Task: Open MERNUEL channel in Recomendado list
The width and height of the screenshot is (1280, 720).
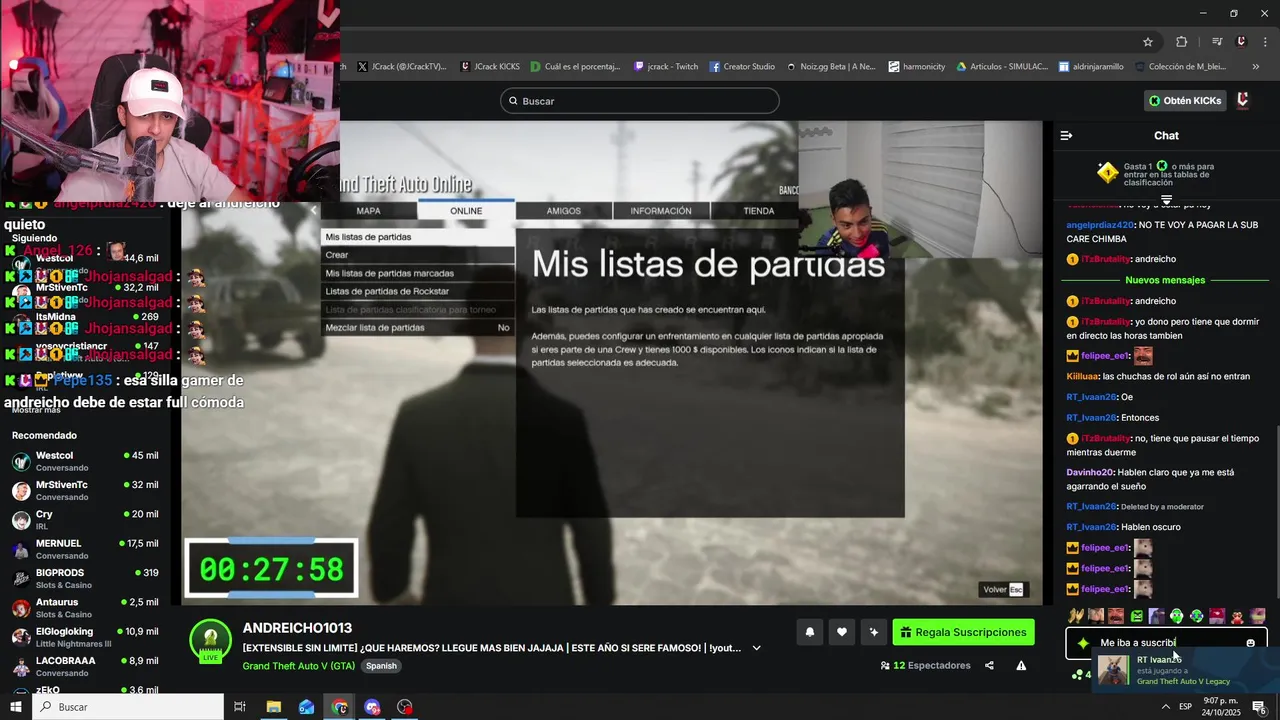Action: point(85,550)
